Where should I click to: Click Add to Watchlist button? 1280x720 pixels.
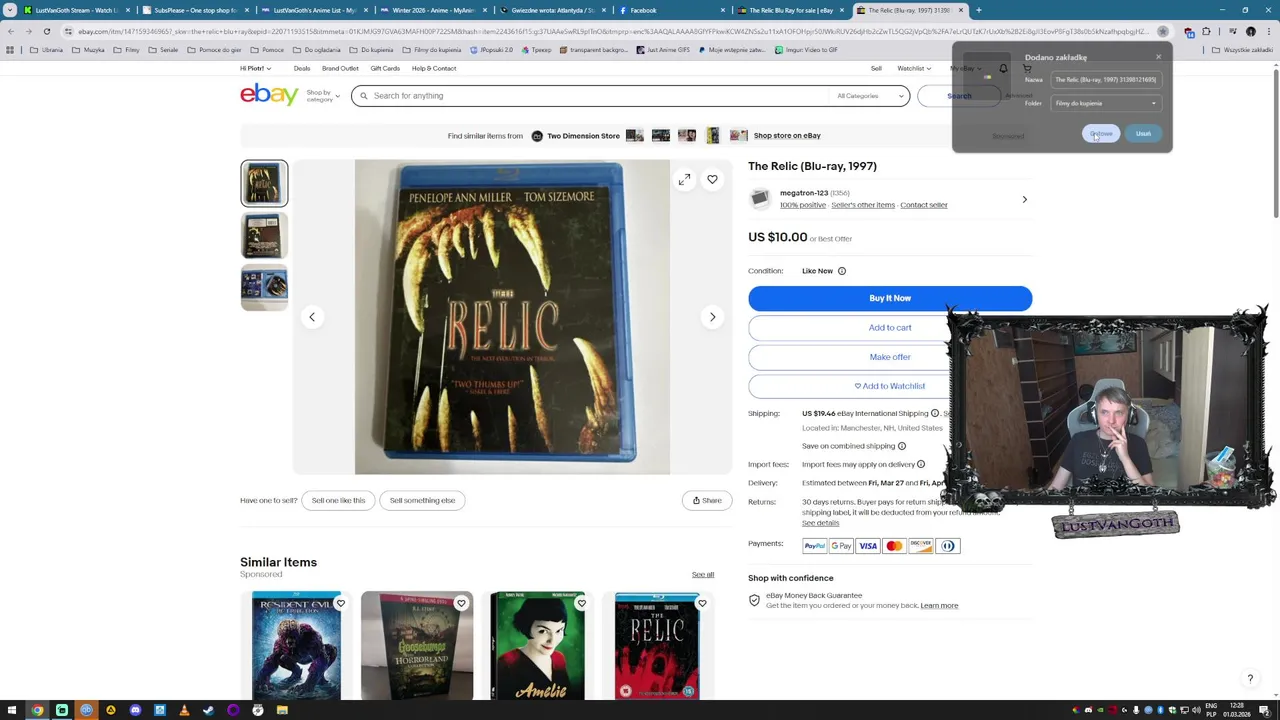click(x=890, y=386)
